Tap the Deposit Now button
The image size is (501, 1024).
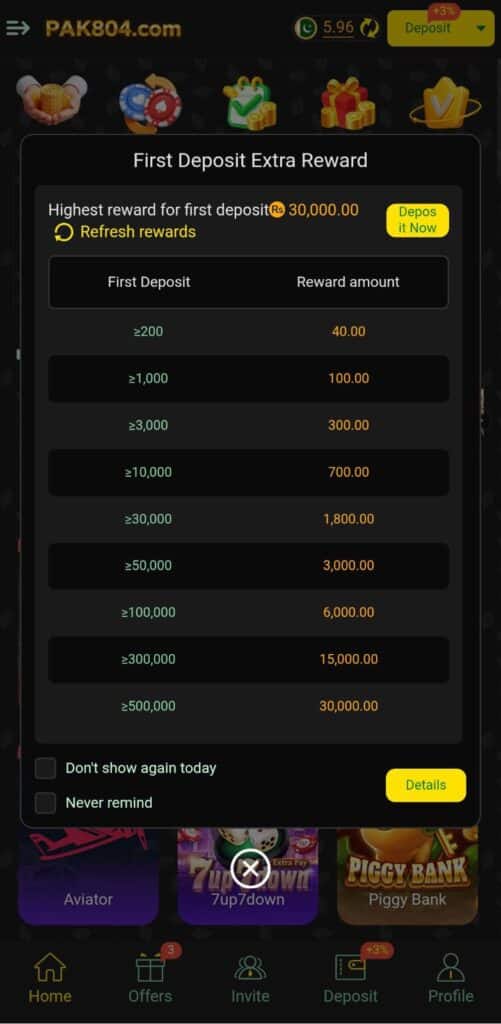coord(417,220)
